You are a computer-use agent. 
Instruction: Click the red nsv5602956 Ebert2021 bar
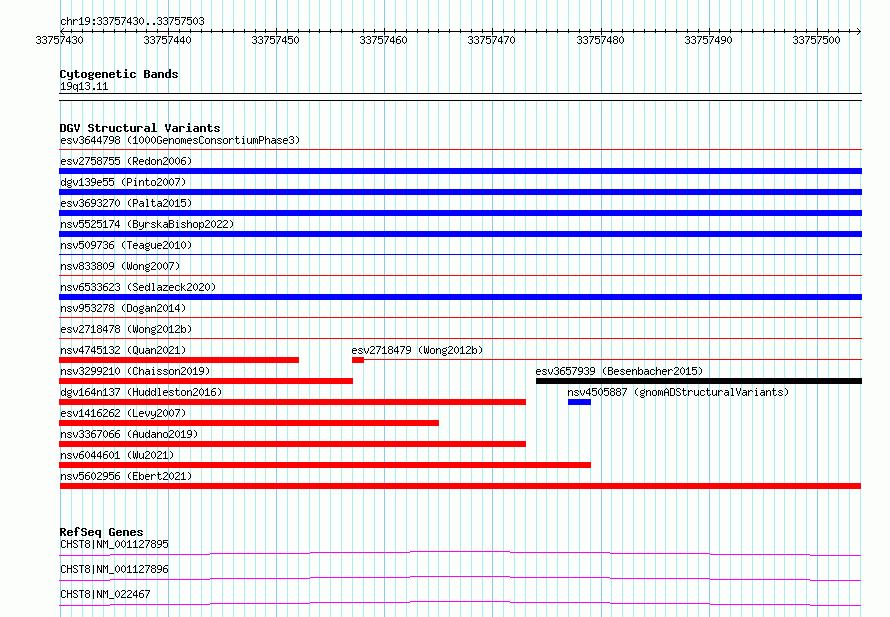tap(460, 486)
